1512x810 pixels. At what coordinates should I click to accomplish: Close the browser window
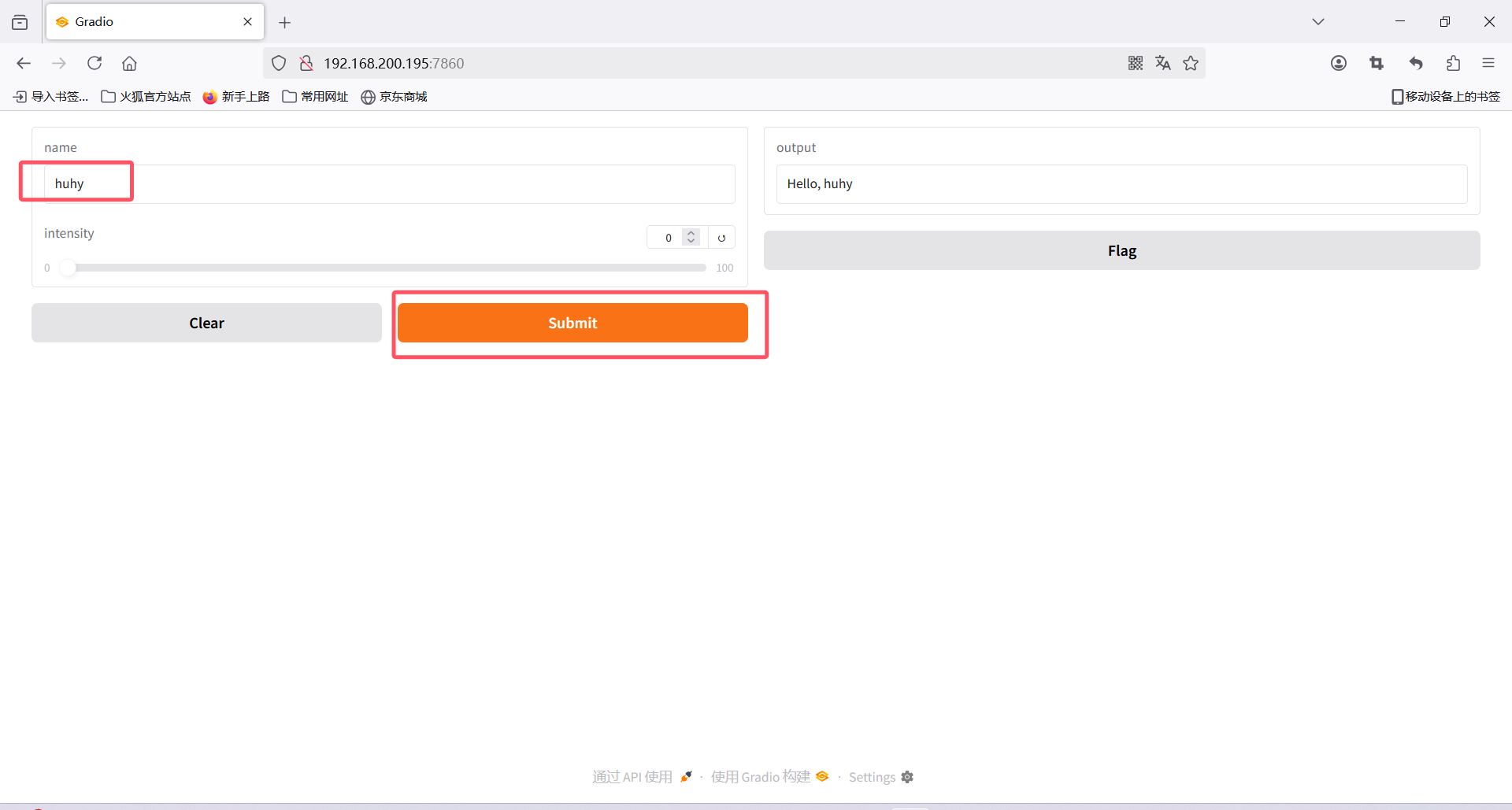pyautogui.click(x=1489, y=21)
